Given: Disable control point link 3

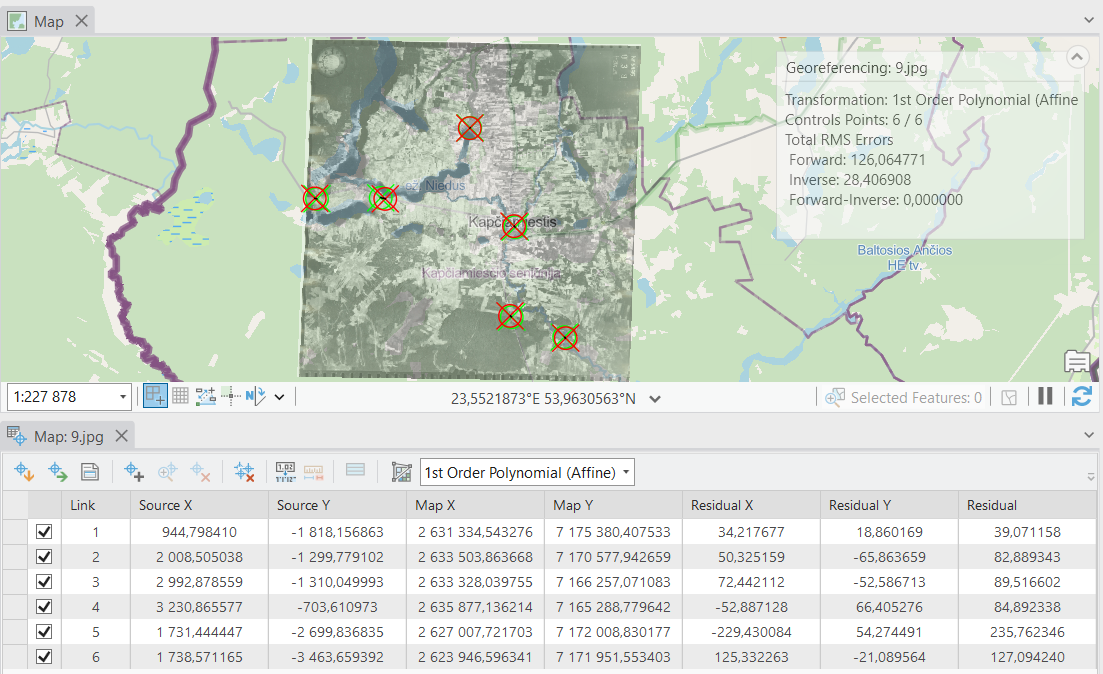Looking at the screenshot, I should tap(44, 582).
